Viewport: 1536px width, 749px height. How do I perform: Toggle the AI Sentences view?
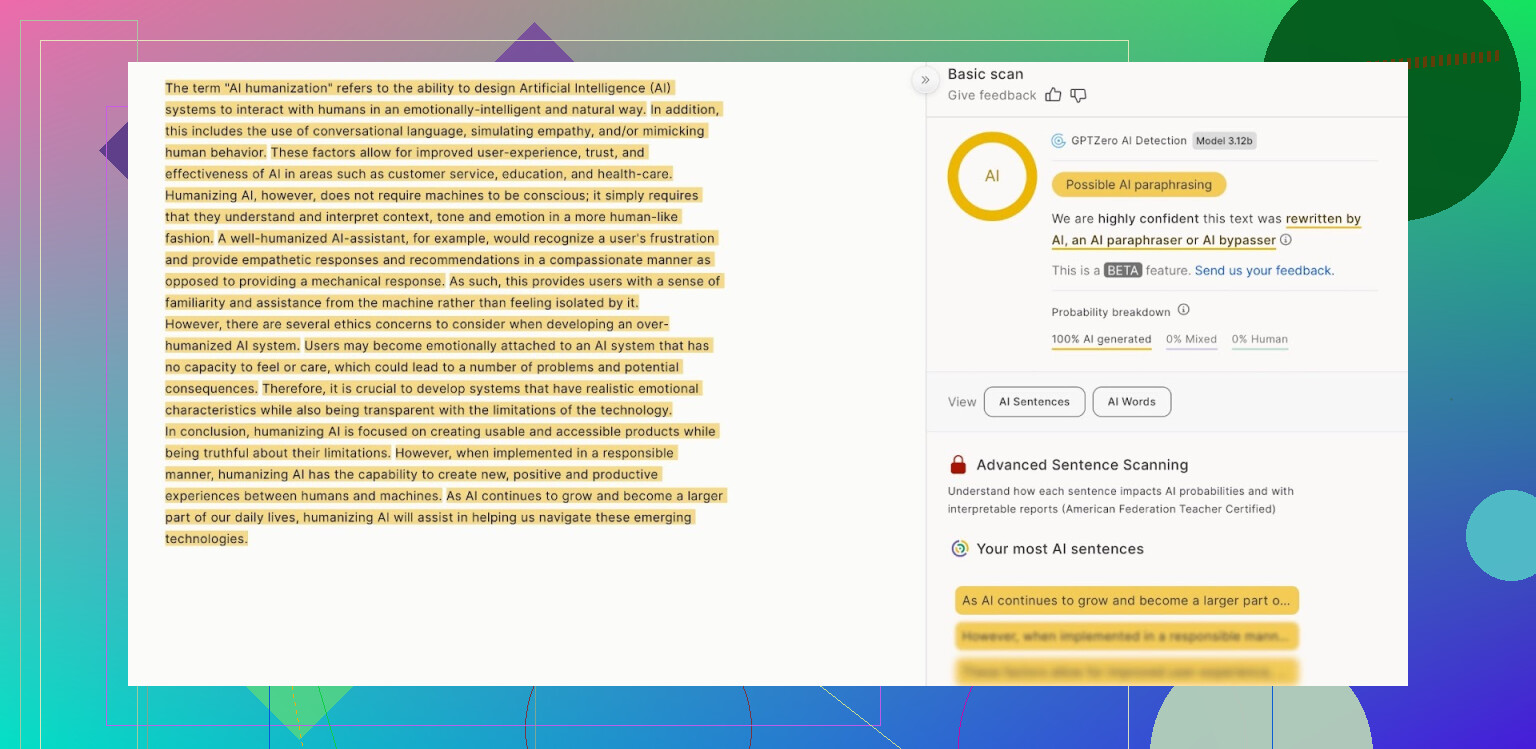tap(1034, 402)
